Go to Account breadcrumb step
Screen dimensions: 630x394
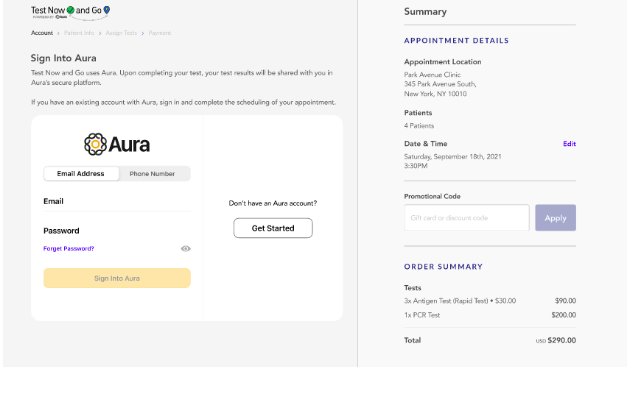42,33
